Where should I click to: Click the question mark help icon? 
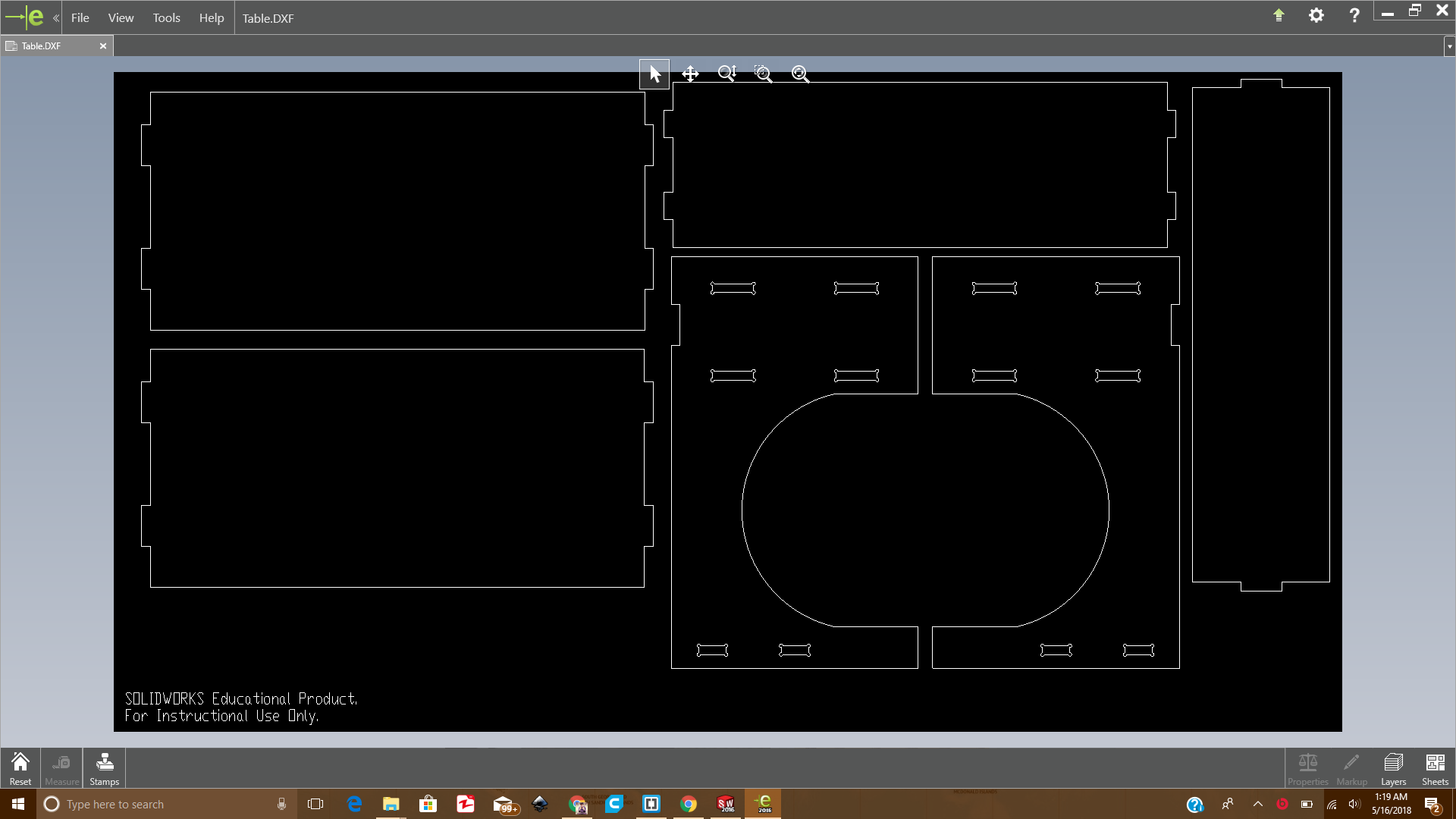click(x=1354, y=15)
